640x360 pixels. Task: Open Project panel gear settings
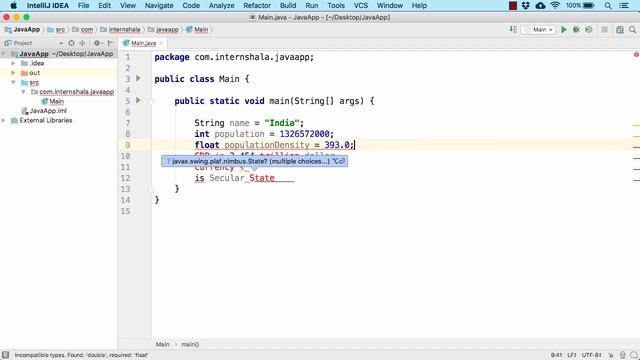click(x=97, y=43)
